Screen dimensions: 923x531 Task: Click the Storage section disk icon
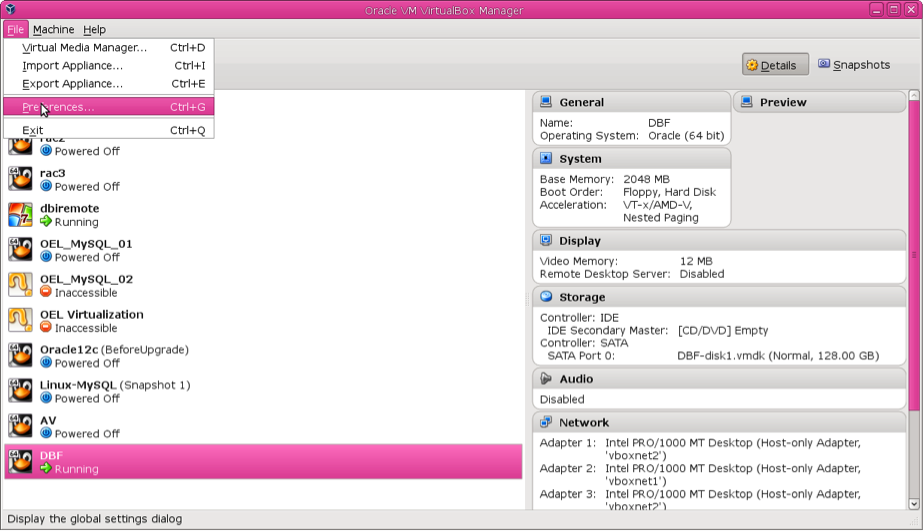coord(546,297)
